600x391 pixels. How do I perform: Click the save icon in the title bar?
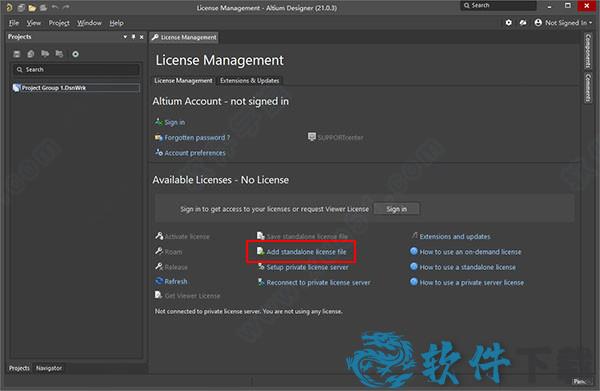[x=21, y=7]
